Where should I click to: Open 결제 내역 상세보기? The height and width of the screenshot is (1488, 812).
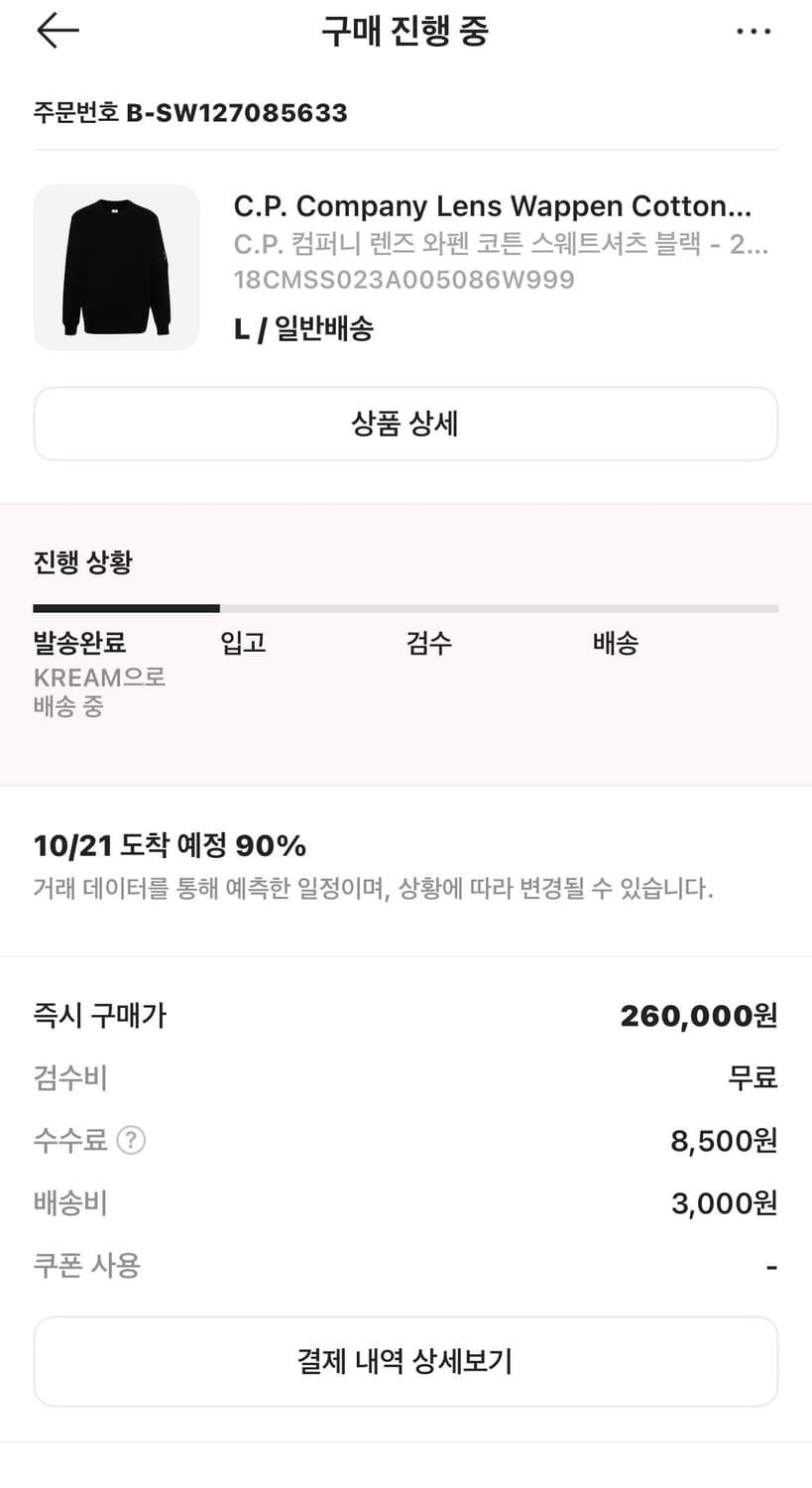pos(406,1361)
